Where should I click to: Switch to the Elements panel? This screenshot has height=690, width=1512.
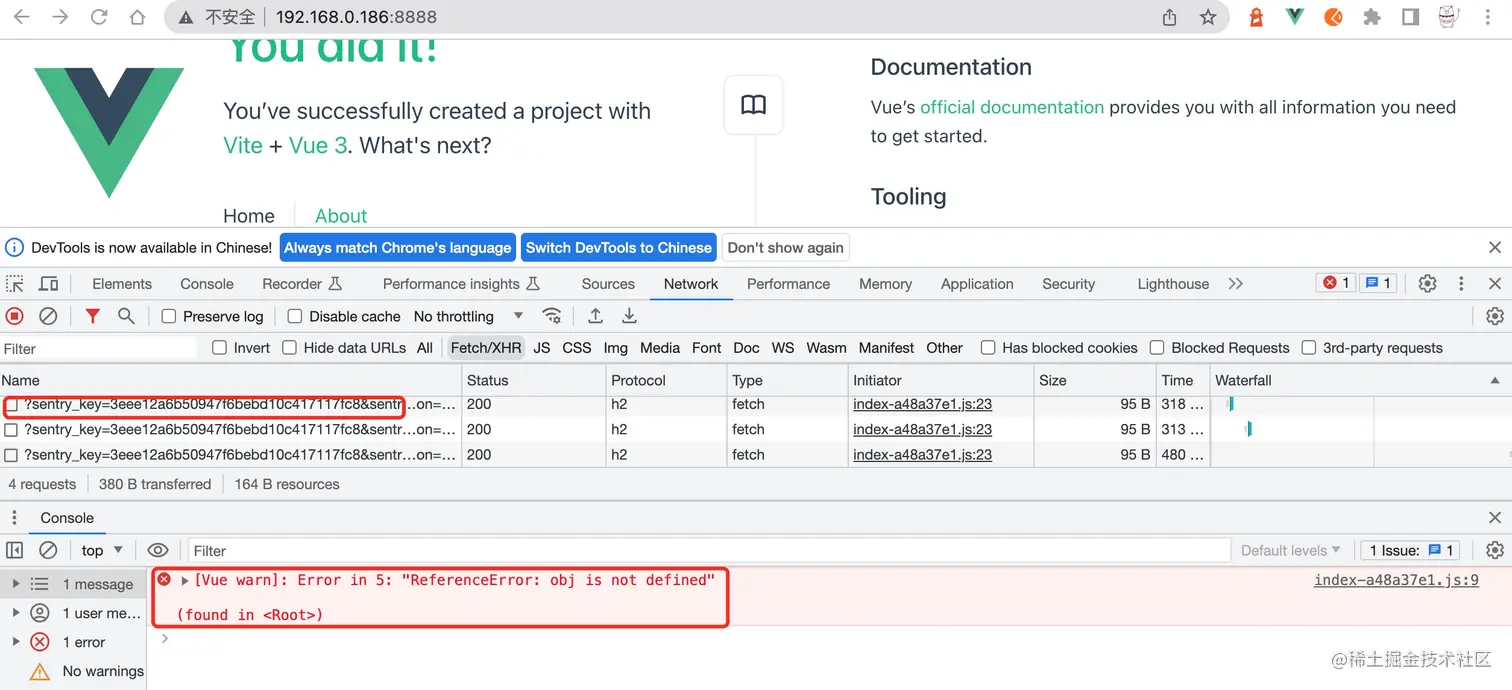(x=121, y=283)
